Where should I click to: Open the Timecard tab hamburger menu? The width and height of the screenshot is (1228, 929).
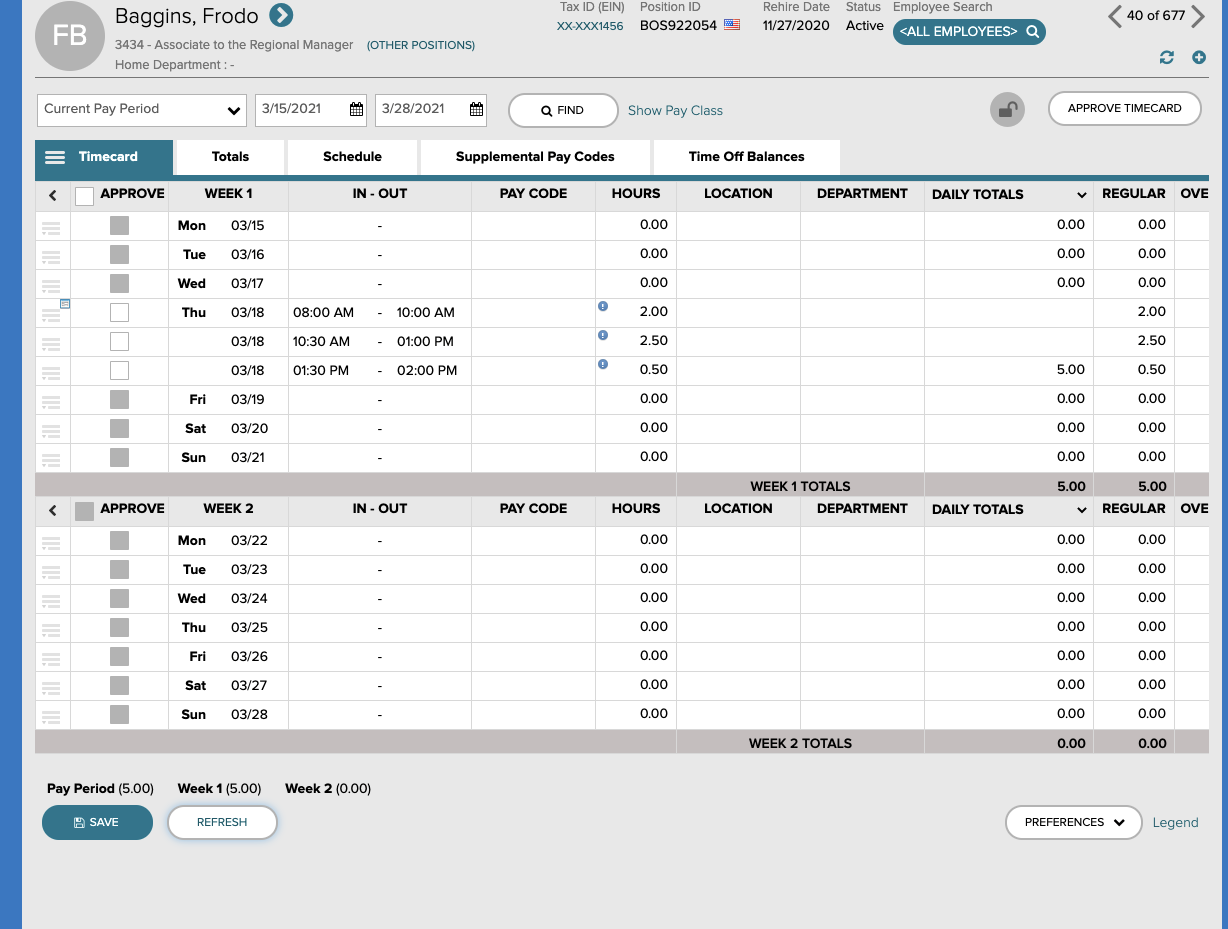pyautogui.click(x=55, y=157)
